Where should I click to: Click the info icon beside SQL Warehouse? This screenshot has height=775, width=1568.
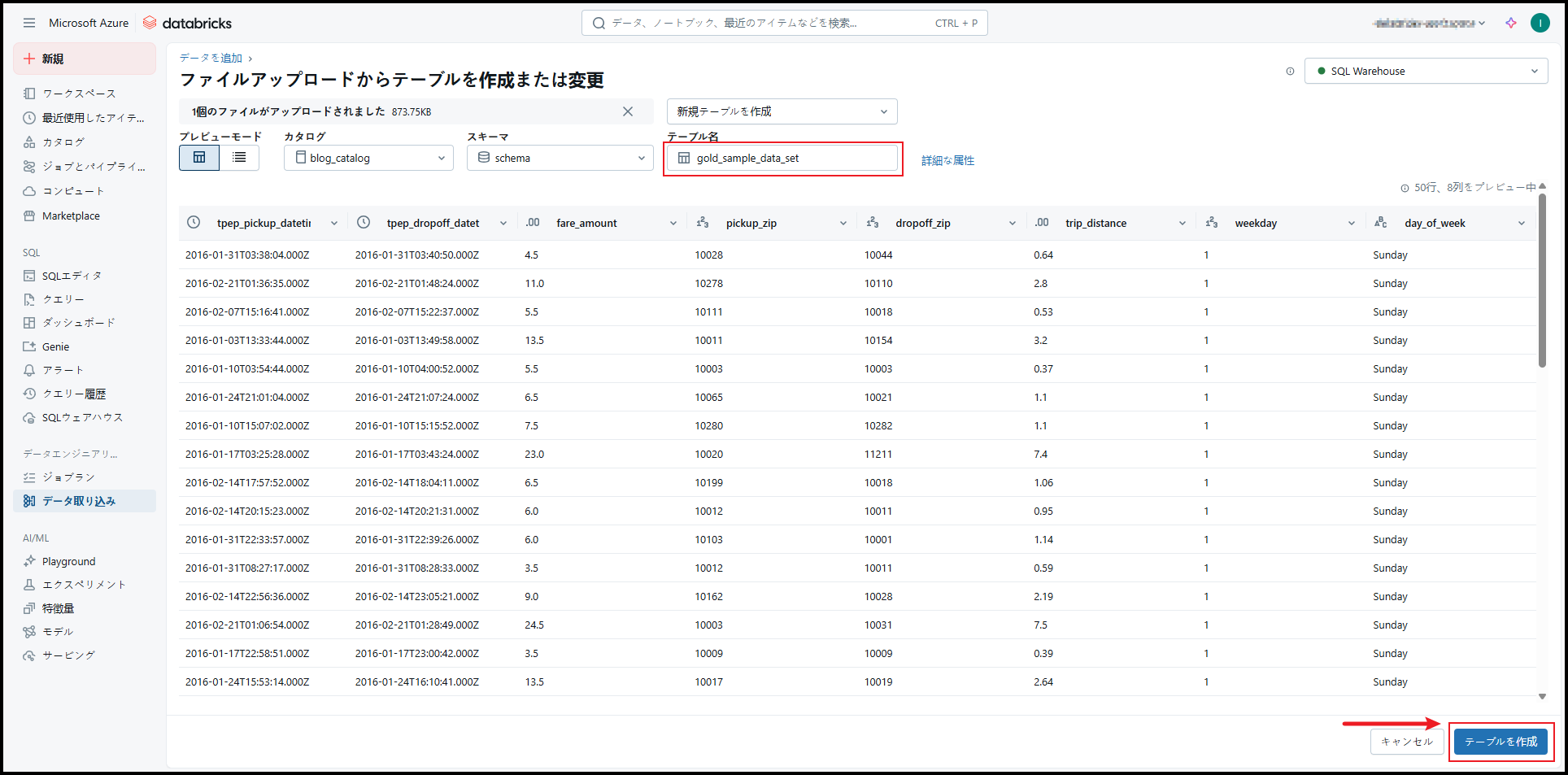pos(1290,72)
